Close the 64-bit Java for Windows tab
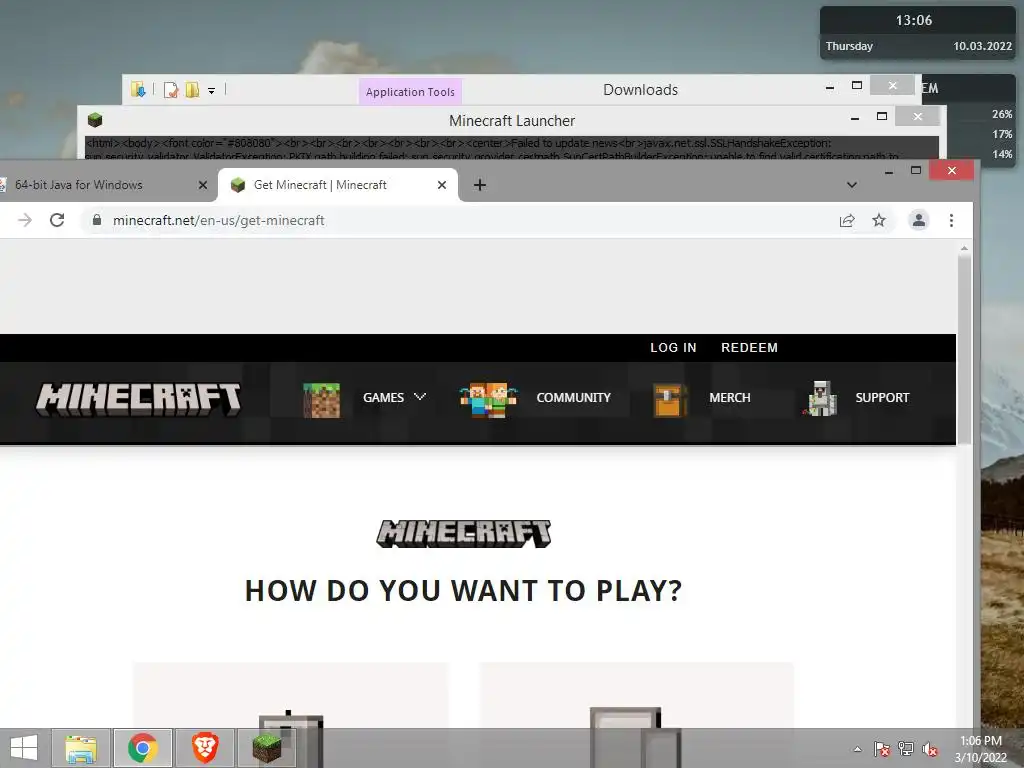Image resolution: width=1024 pixels, height=768 pixels. pyautogui.click(x=202, y=185)
